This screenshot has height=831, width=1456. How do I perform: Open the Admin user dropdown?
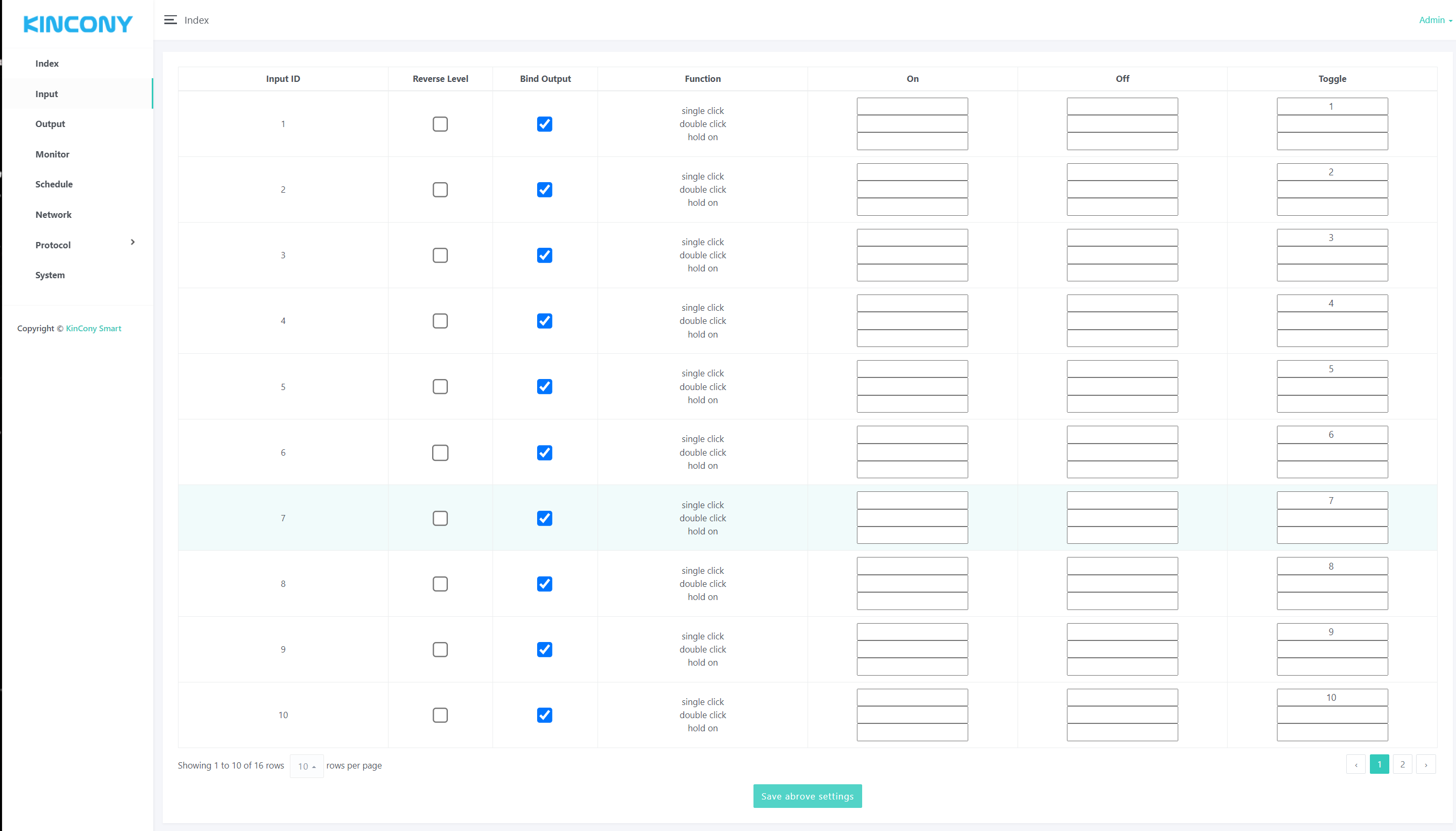point(1435,20)
